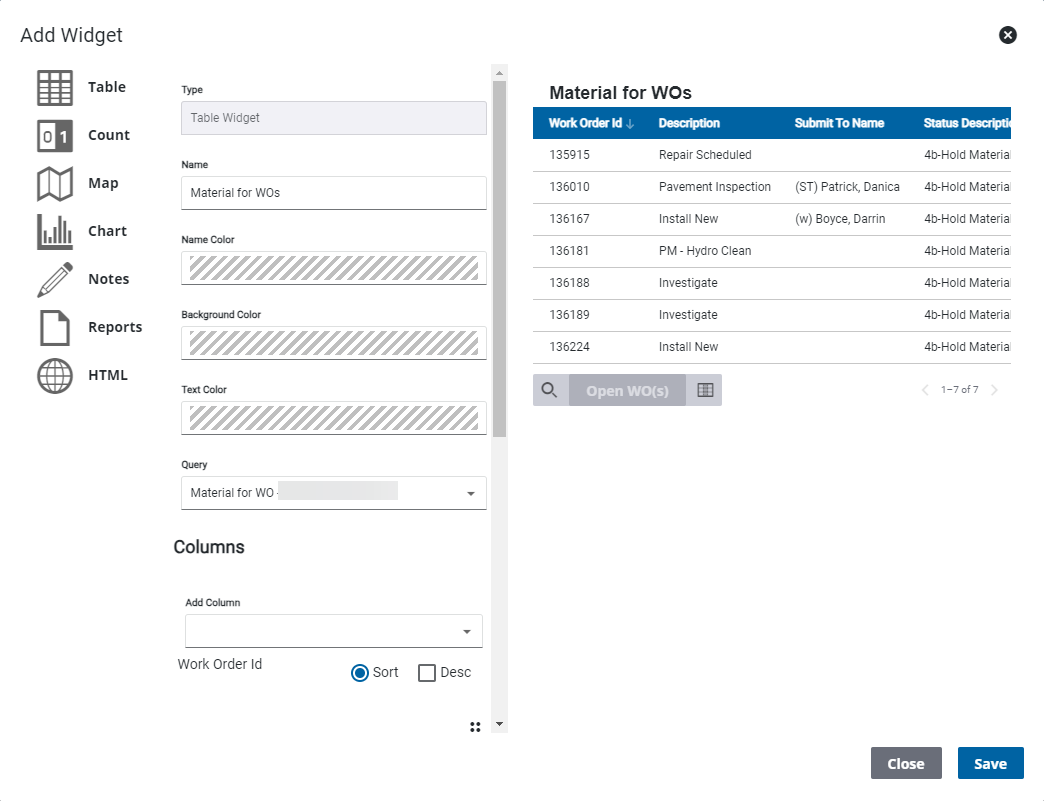Click the sort arrow on Work Order Id header
The height and width of the screenshot is (801, 1044).
[630, 124]
